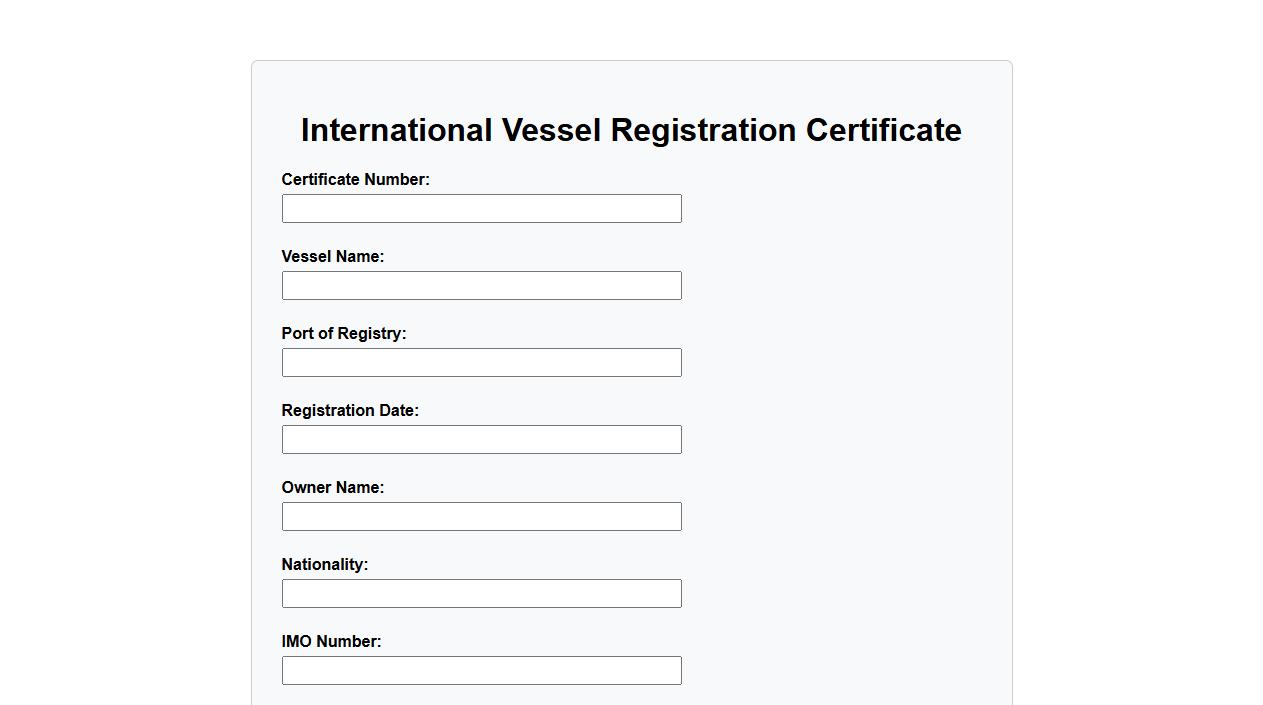Image resolution: width=1263 pixels, height=705 pixels.
Task: Click the Nationality text field
Action: pyautogui.click(x=481, y=594)
